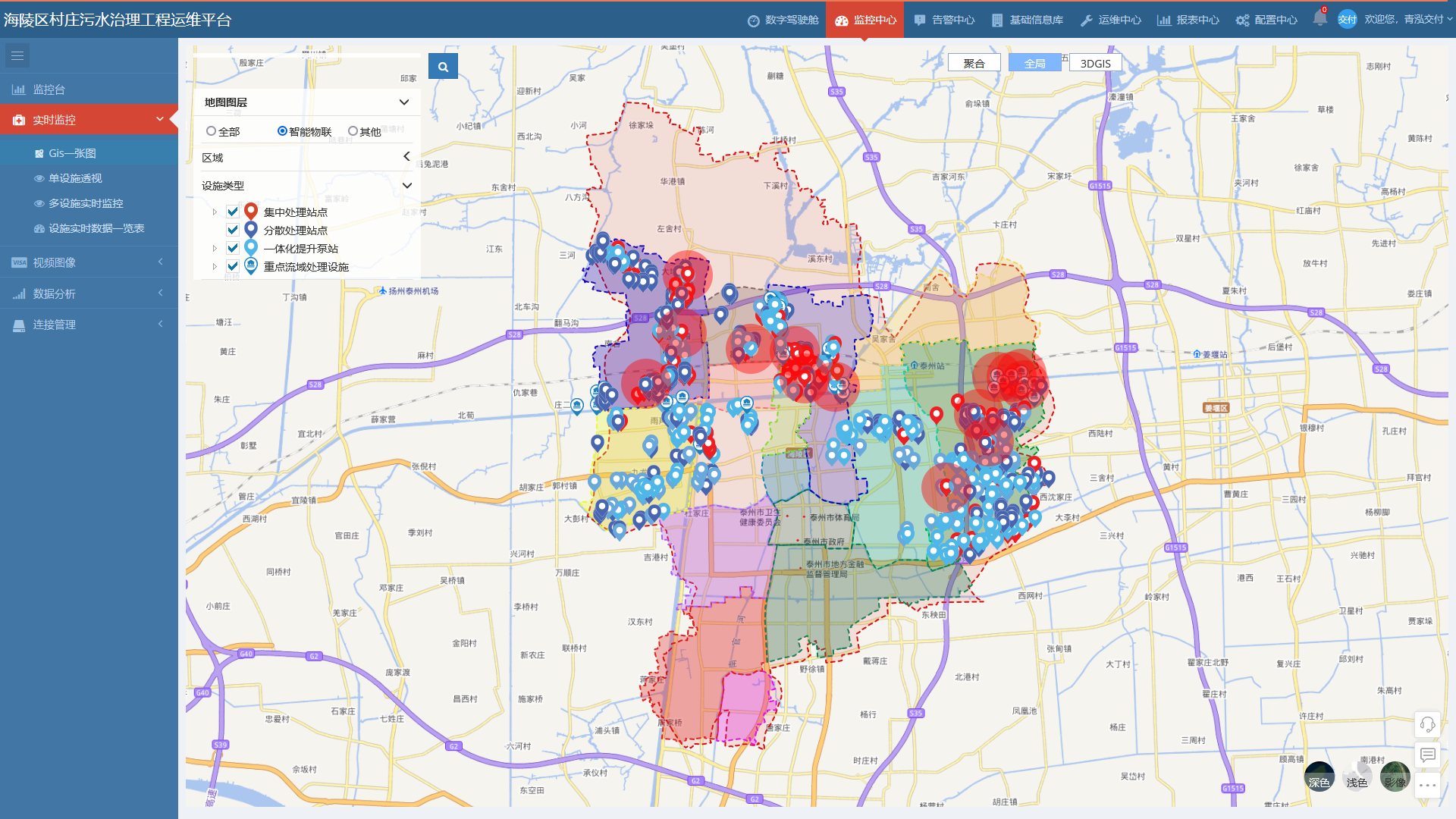Image resolution: width=1456 pixels, height=819 pixels.
Task: Switch map to 深色 dark theme
Action: (1319, 776)
